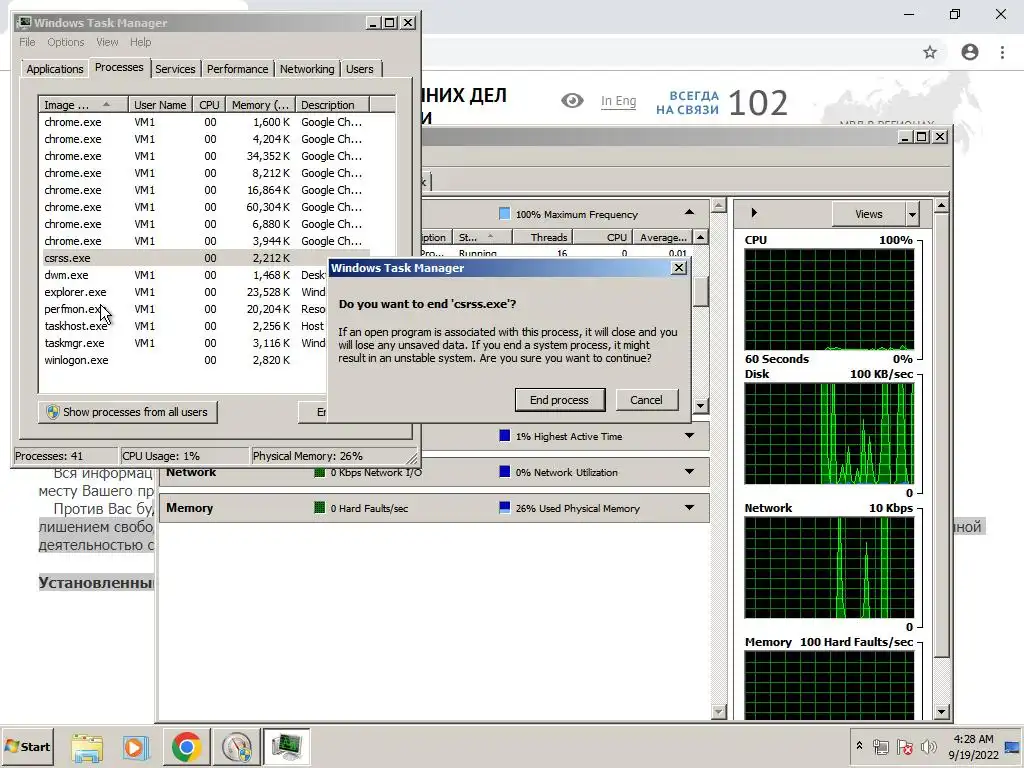Confirm with the End process button
The height and width of the screenshot is (768, 1024).
coord(560,400)
